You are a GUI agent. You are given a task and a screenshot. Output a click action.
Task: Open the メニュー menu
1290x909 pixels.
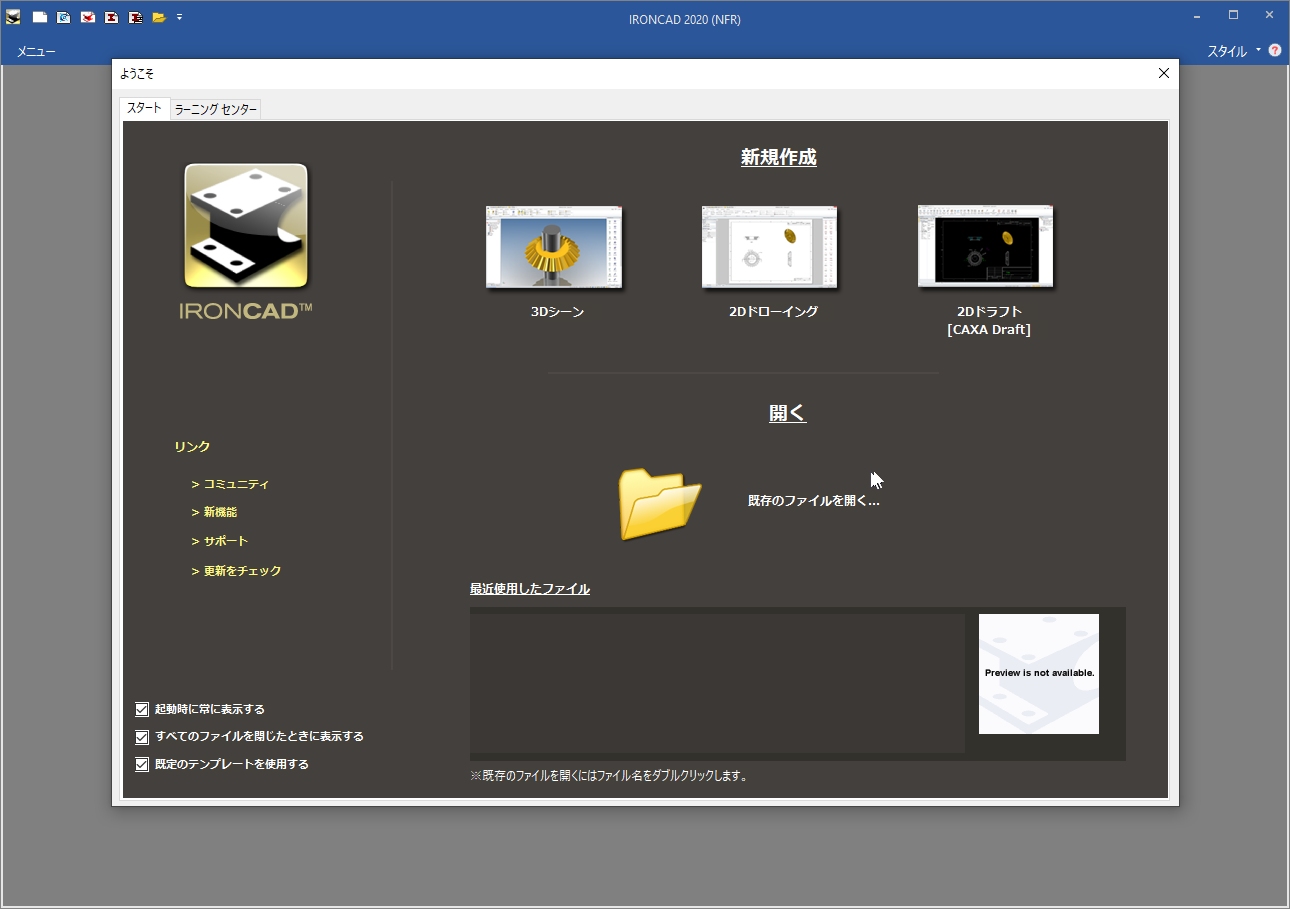(36, 51)
